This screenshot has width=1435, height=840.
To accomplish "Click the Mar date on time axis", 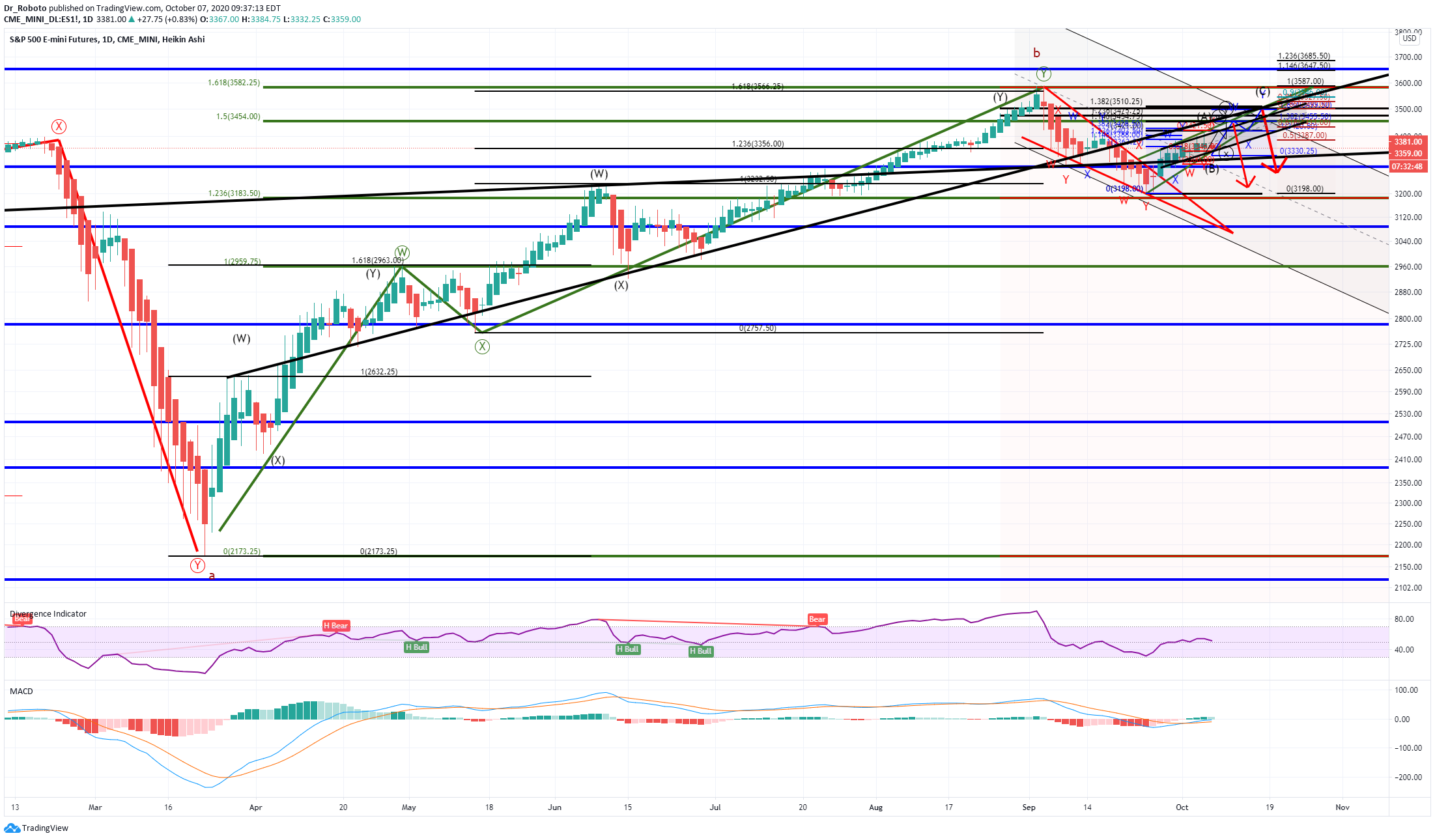I will pos(95,807).
